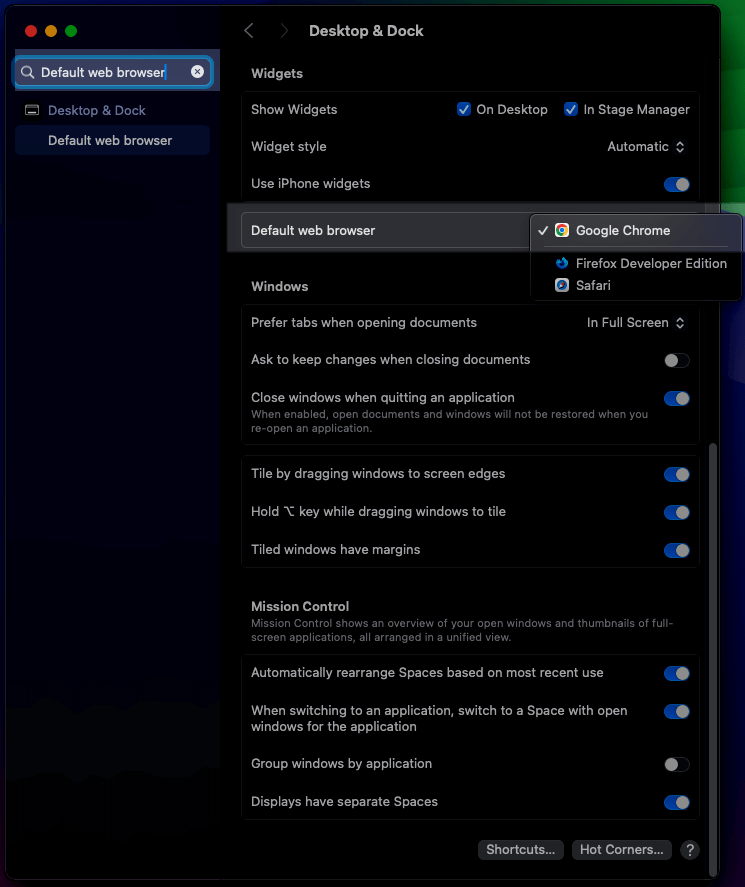Choose Firefox Developer Edition as default browser
745x887 pixels.
point(636,263)
